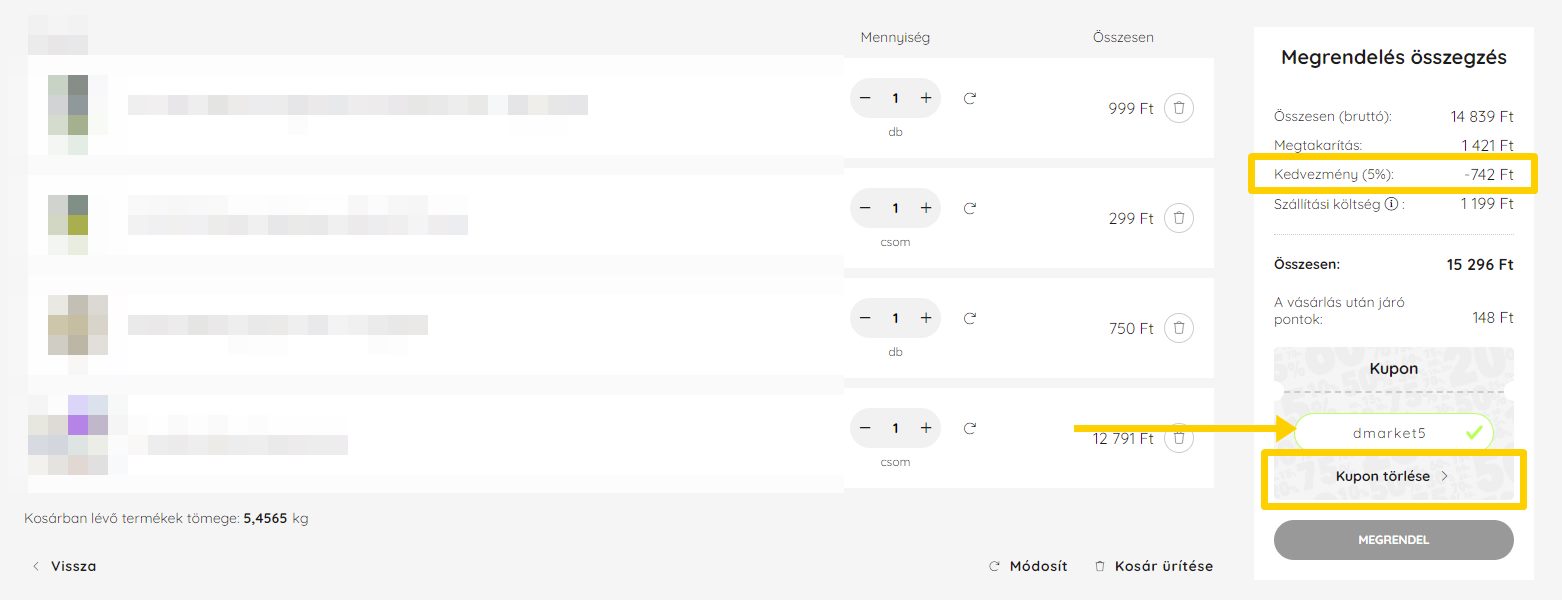Decrease quantity of the 750 Ft item

[865, 318]
